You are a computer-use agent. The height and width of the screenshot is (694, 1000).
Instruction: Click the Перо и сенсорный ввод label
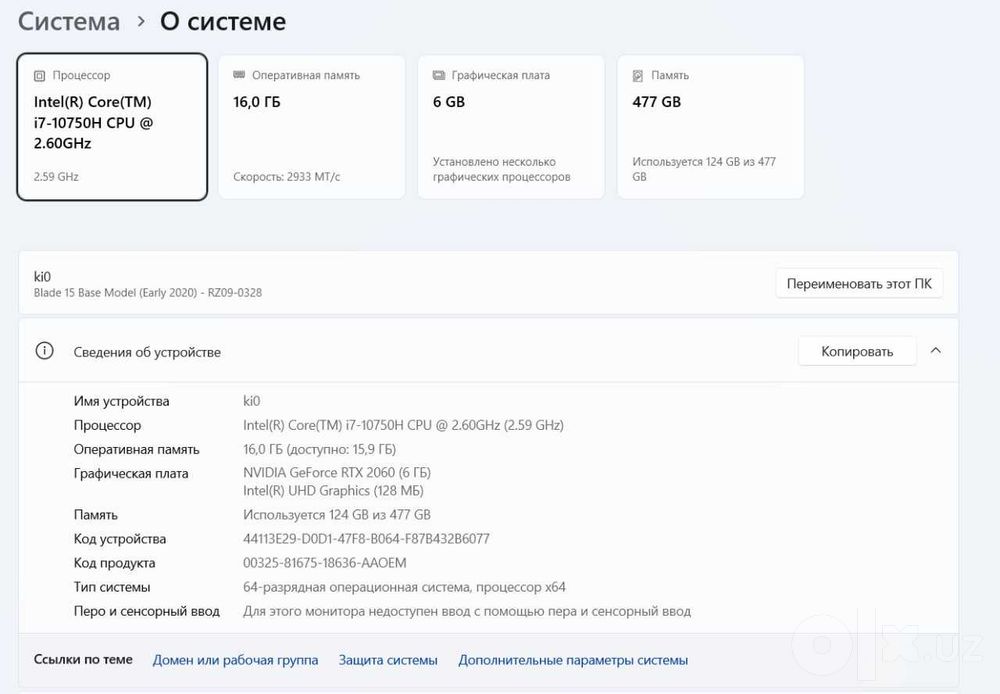(147, 611)
